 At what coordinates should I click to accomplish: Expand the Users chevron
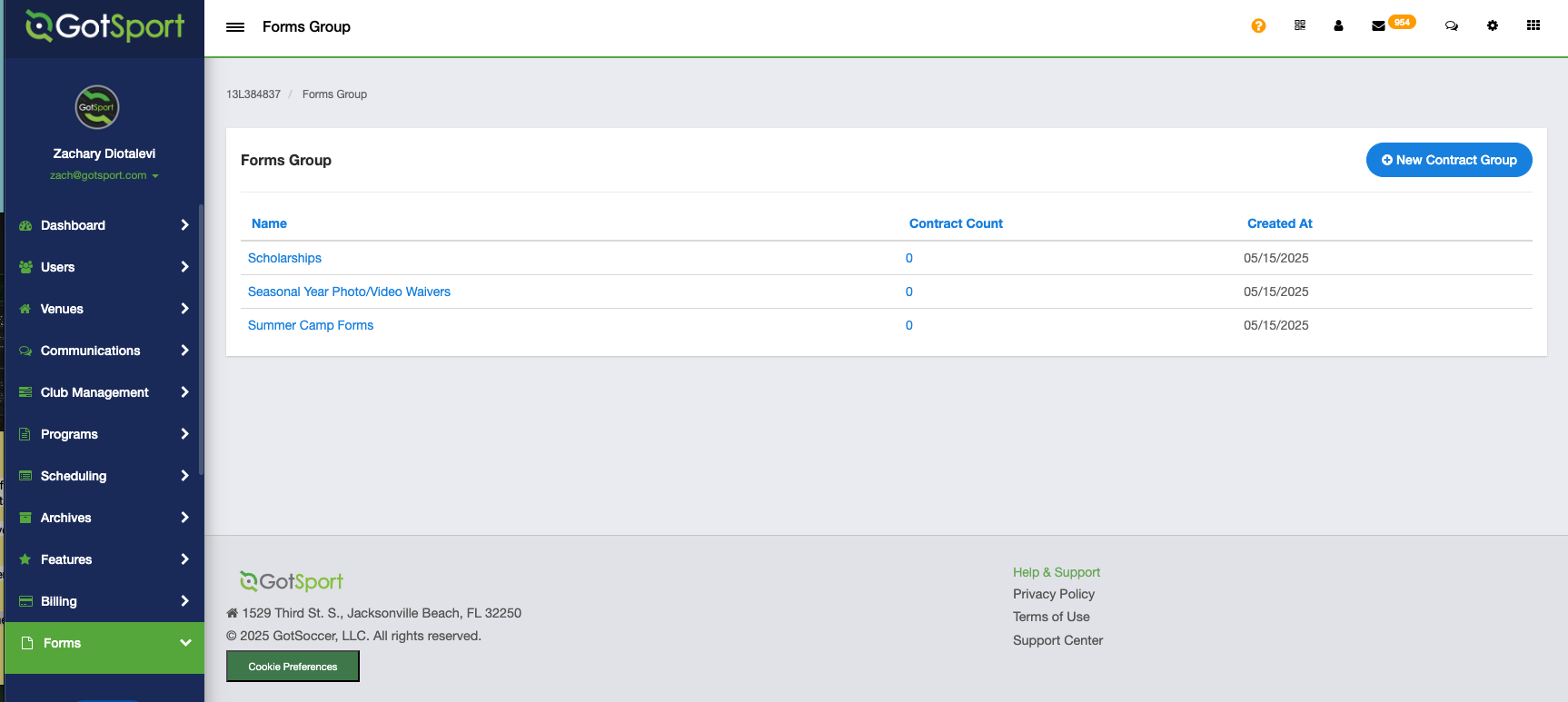coord(184,267)
